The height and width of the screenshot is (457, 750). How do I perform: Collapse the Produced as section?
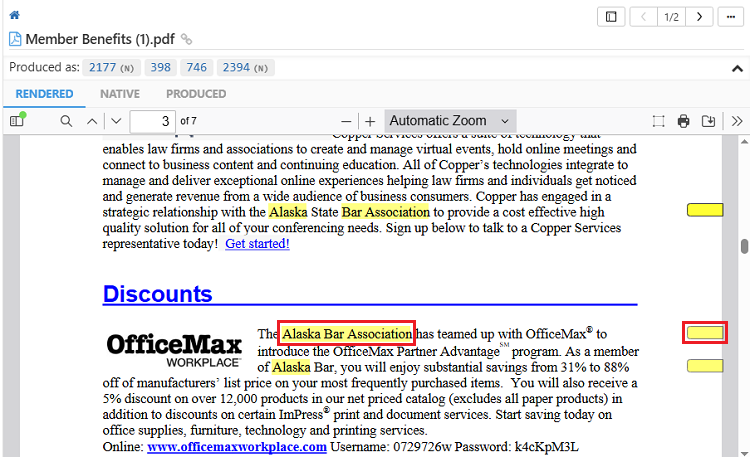(x=737, y=68)
